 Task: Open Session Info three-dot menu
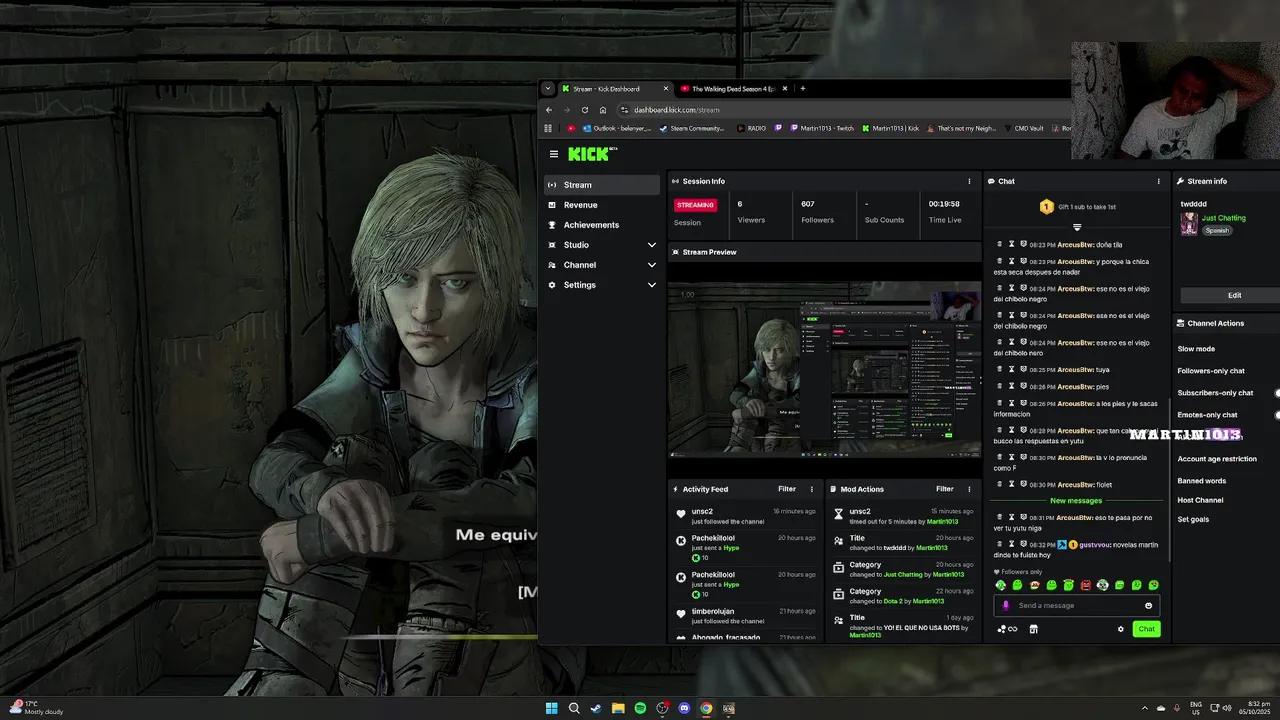pos(969,181)
